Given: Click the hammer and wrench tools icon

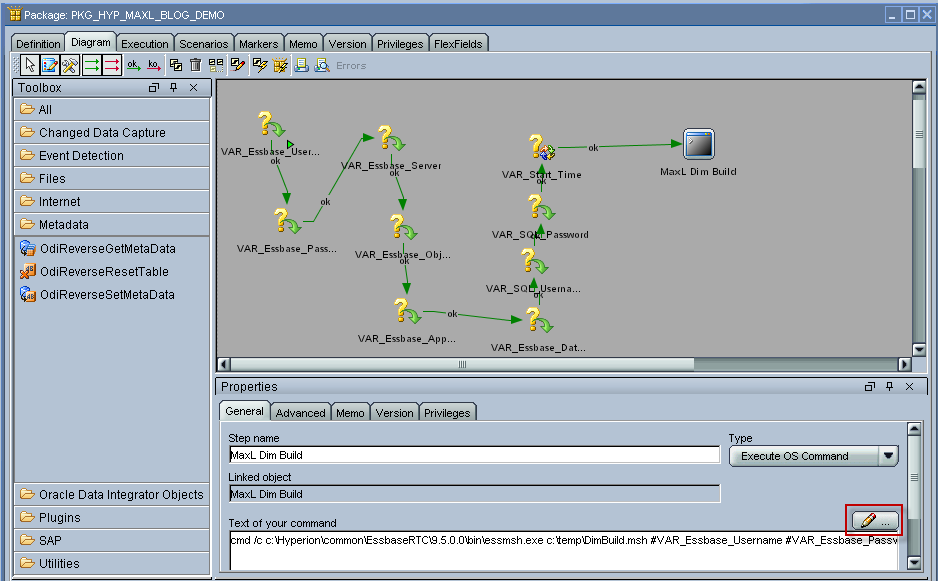Looking at the screenshot, I should click(x=71, y=65).
